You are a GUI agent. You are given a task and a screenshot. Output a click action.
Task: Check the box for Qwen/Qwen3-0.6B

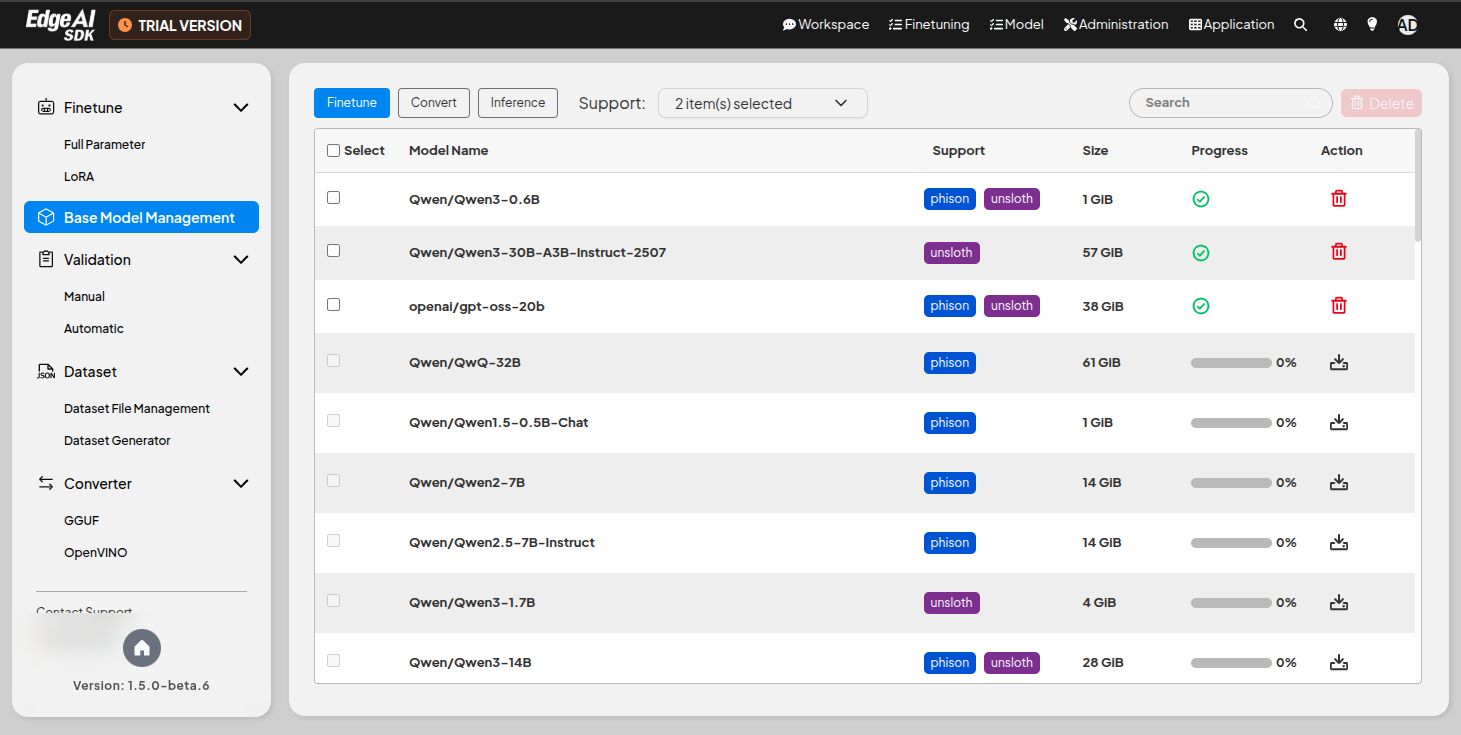pos(334,197)
